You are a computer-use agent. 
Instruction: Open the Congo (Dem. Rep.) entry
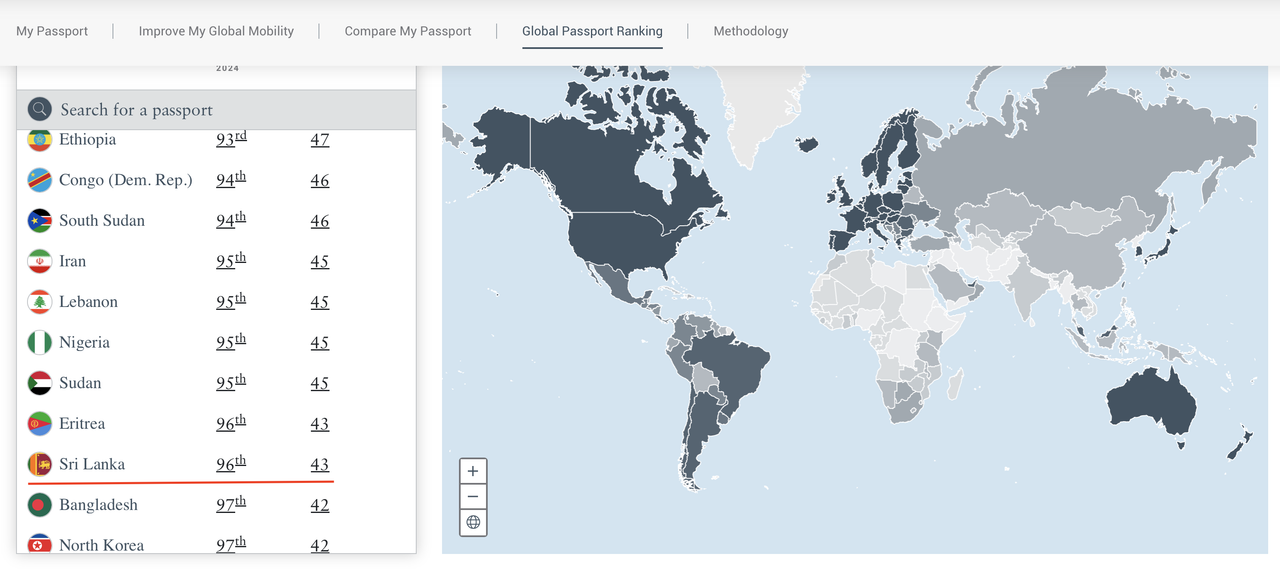coord(126,180)
